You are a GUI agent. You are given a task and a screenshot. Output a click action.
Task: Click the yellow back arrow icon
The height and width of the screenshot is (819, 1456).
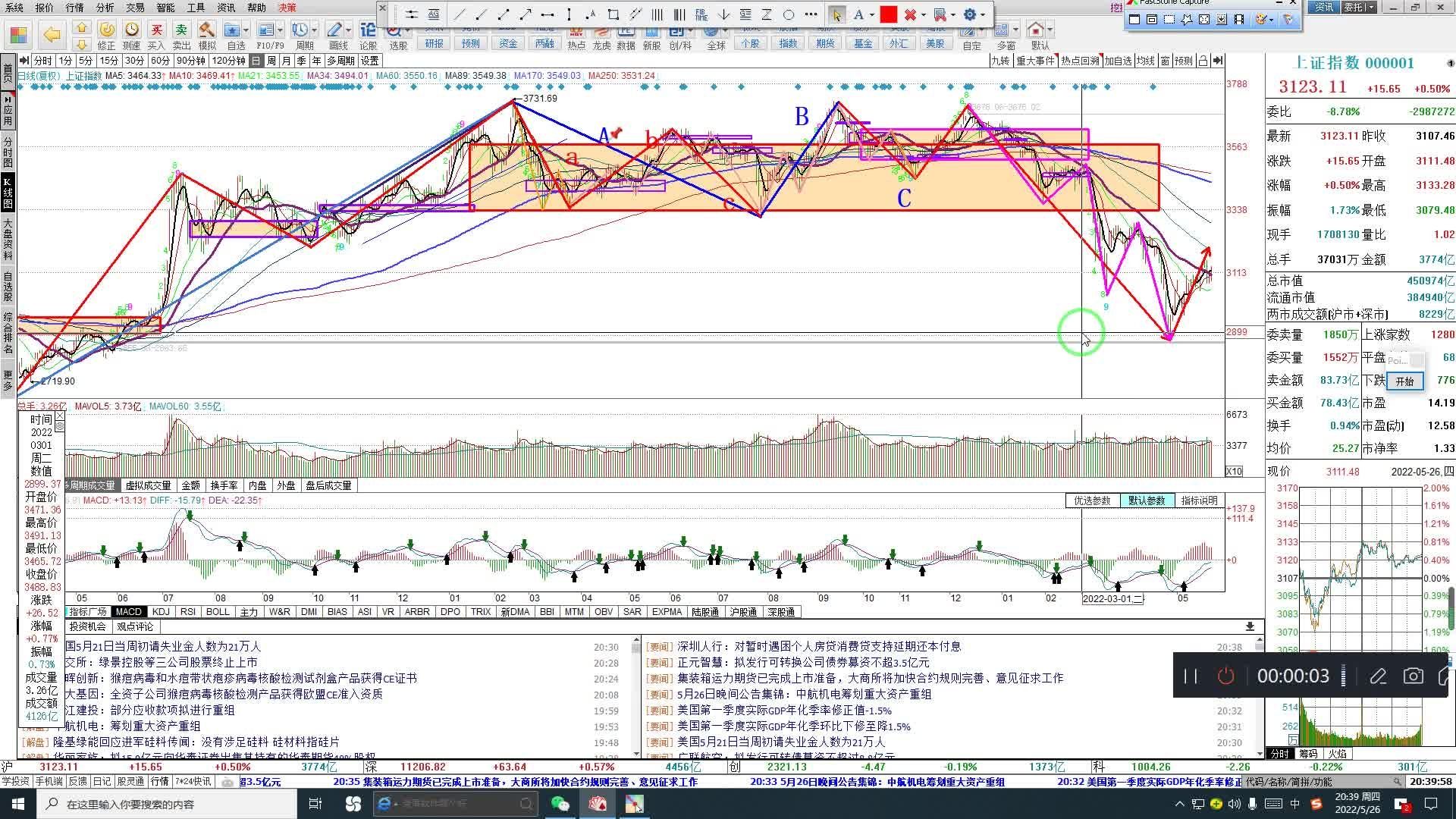coord(51,34)
